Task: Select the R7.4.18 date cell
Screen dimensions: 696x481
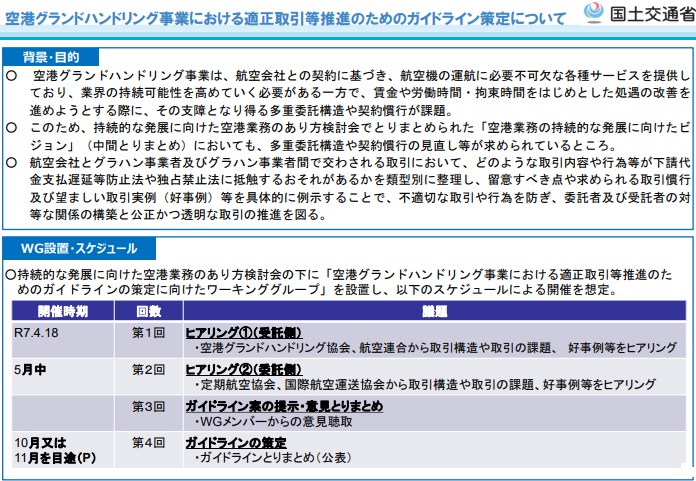Action: click(38, 330)
